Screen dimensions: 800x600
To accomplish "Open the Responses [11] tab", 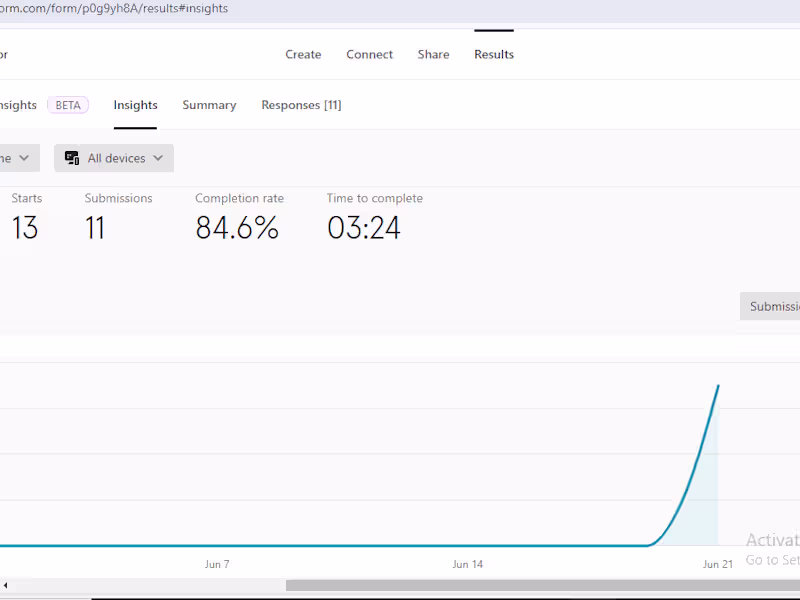I will (x=301, y=104).
